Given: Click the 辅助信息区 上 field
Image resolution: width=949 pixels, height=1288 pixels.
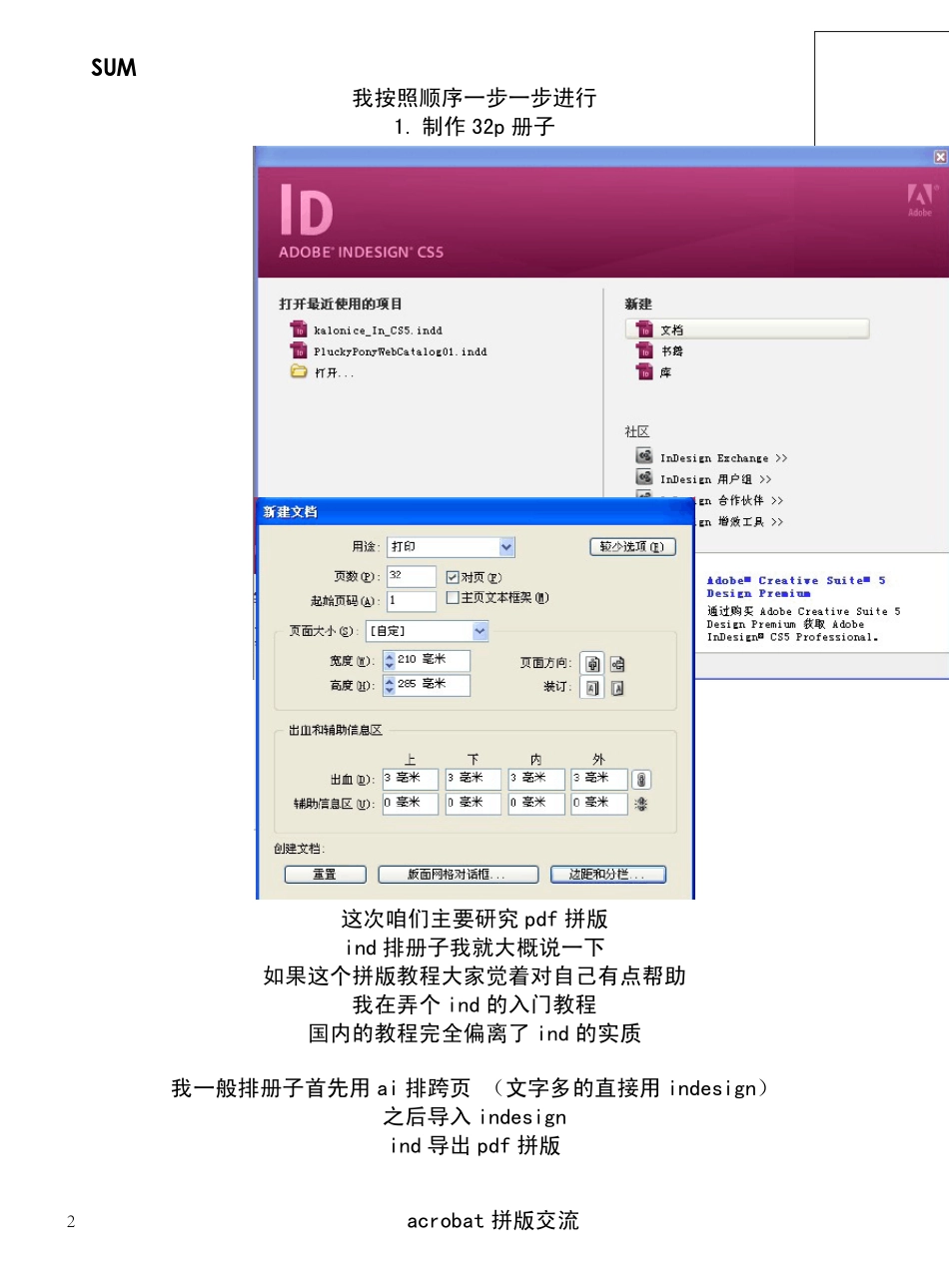Looking at the screenshot, I should coord(411,804).
